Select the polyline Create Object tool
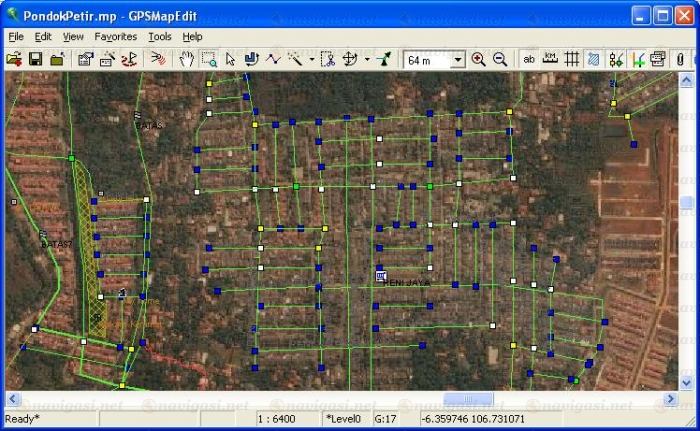The image size is (700, 431). [x=273, y=60]
